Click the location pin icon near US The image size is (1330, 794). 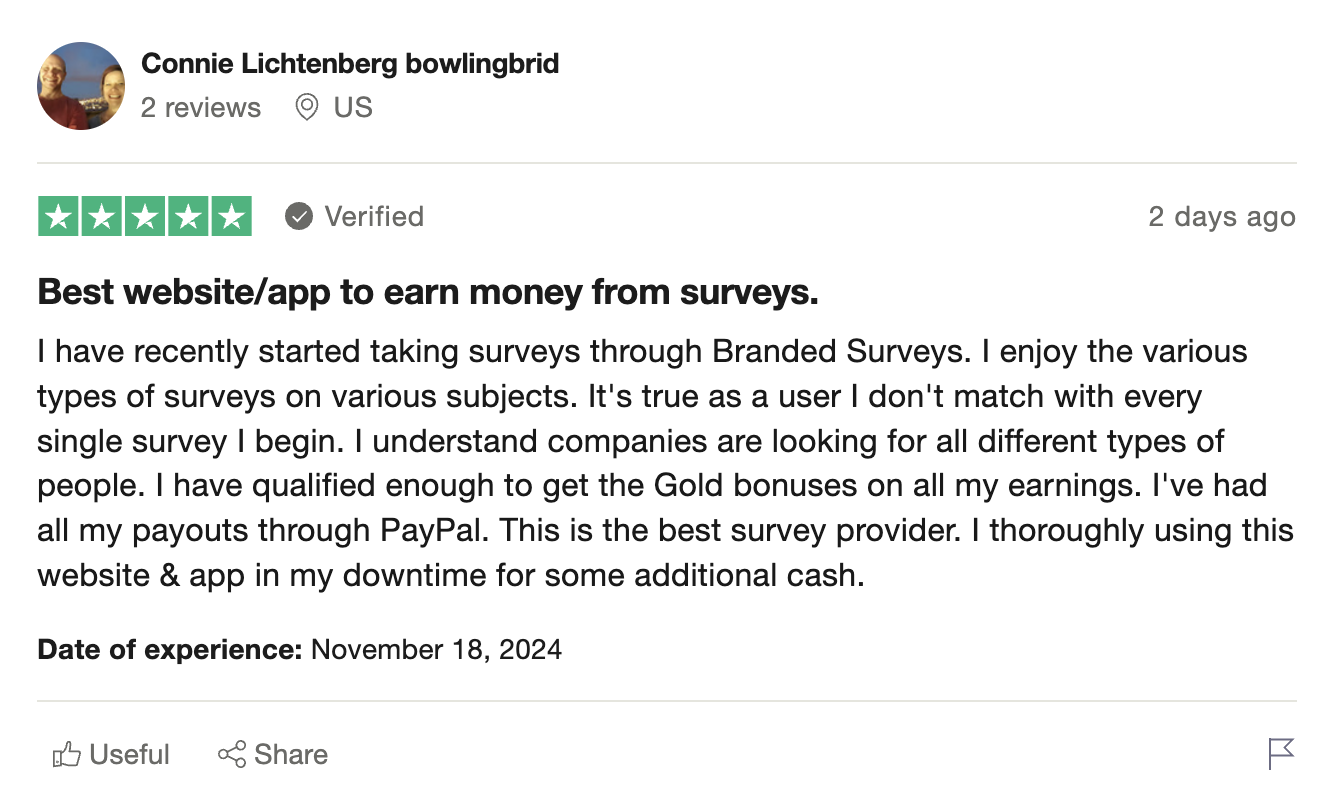point(307,107)
